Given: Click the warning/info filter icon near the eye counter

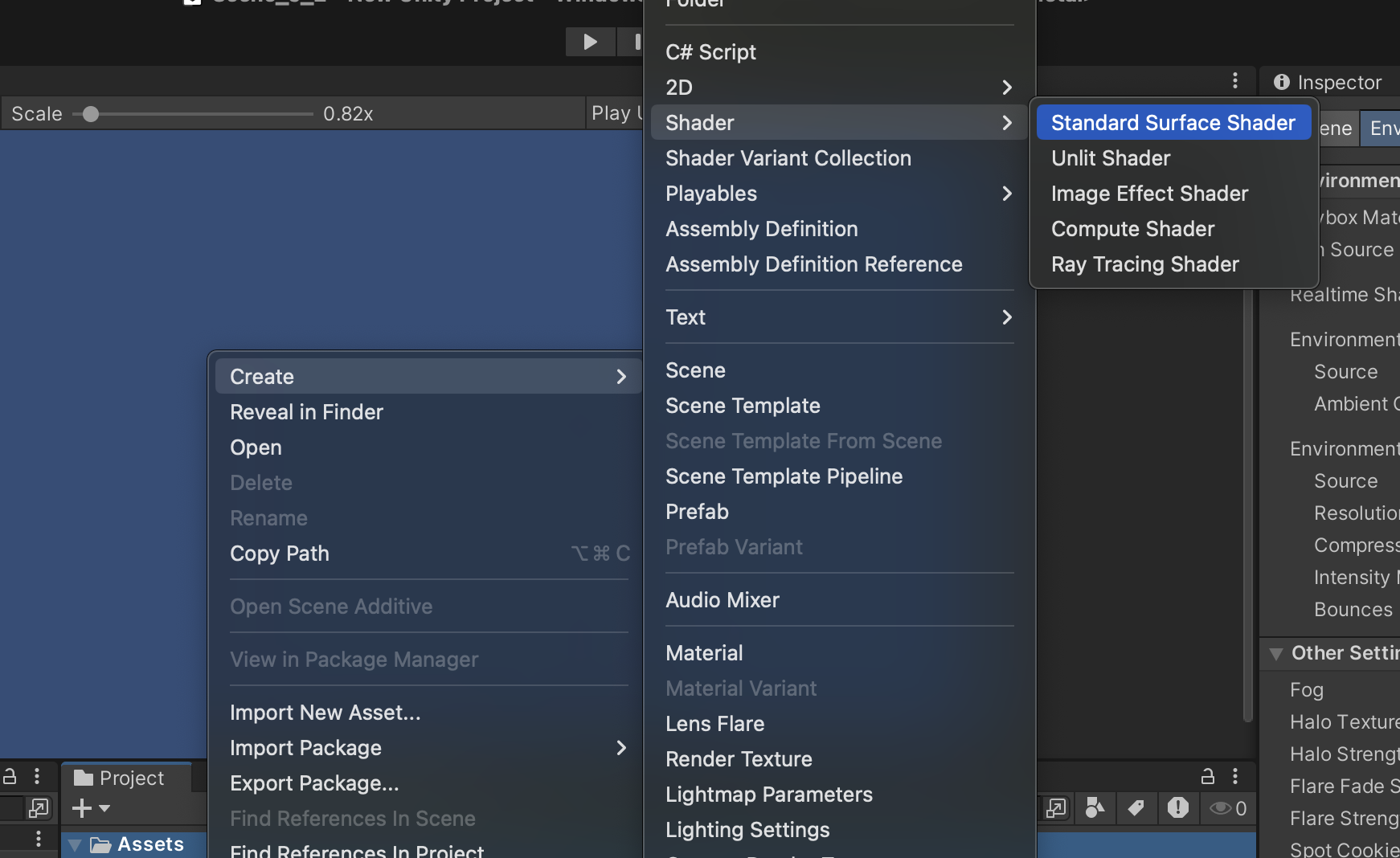Looking at the screenshot, I should coord(1179,809).
